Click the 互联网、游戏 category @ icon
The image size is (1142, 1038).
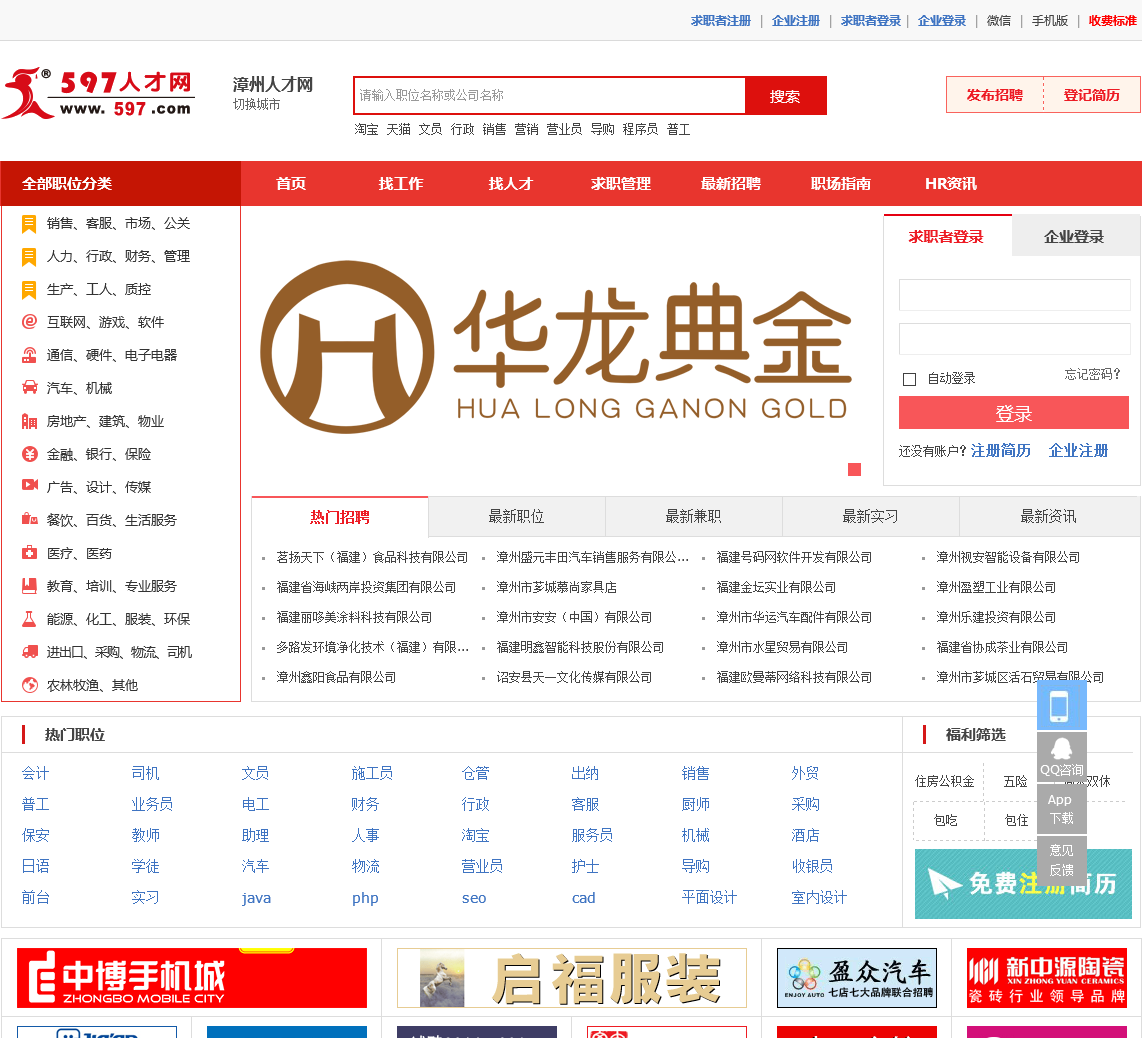tap(29, 322)
